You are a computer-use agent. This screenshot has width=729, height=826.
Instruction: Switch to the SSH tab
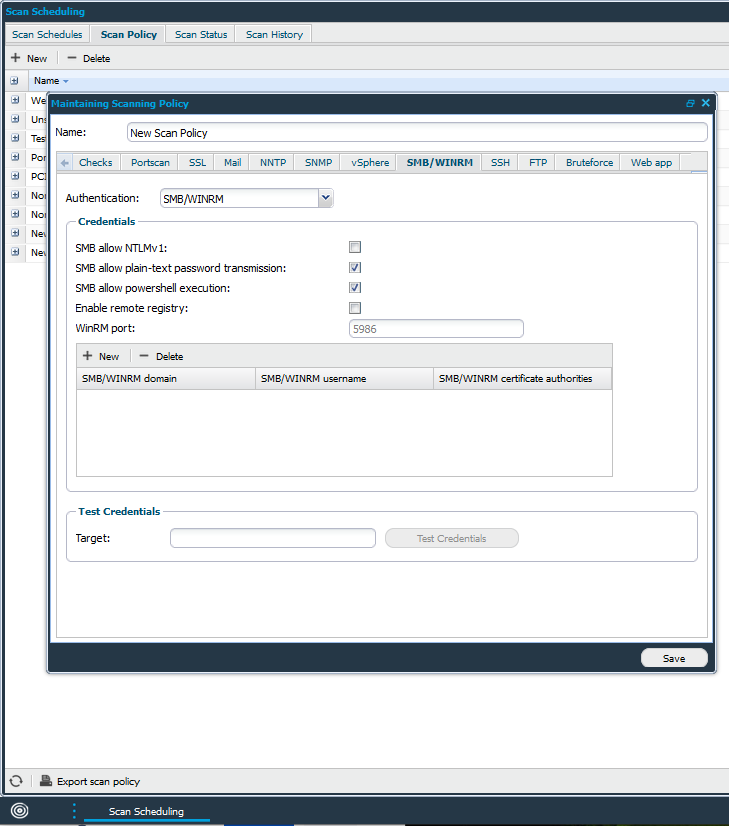coord(500,162)
